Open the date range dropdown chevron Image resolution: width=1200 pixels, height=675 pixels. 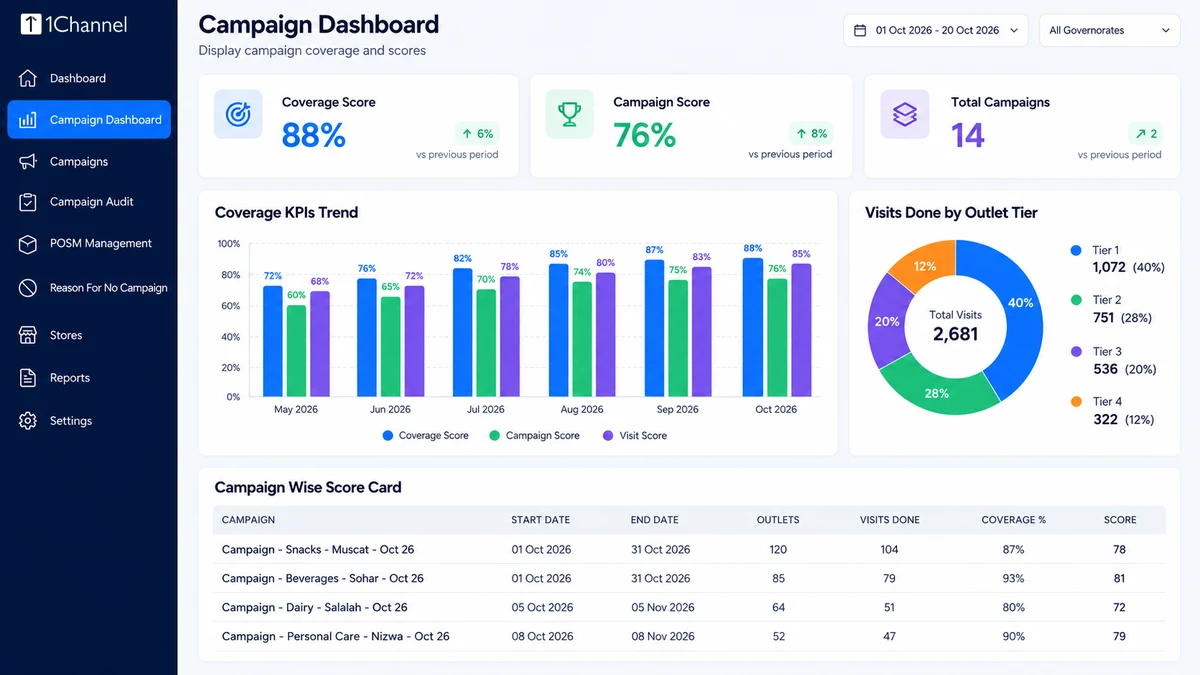click(x=1014, y=30)
